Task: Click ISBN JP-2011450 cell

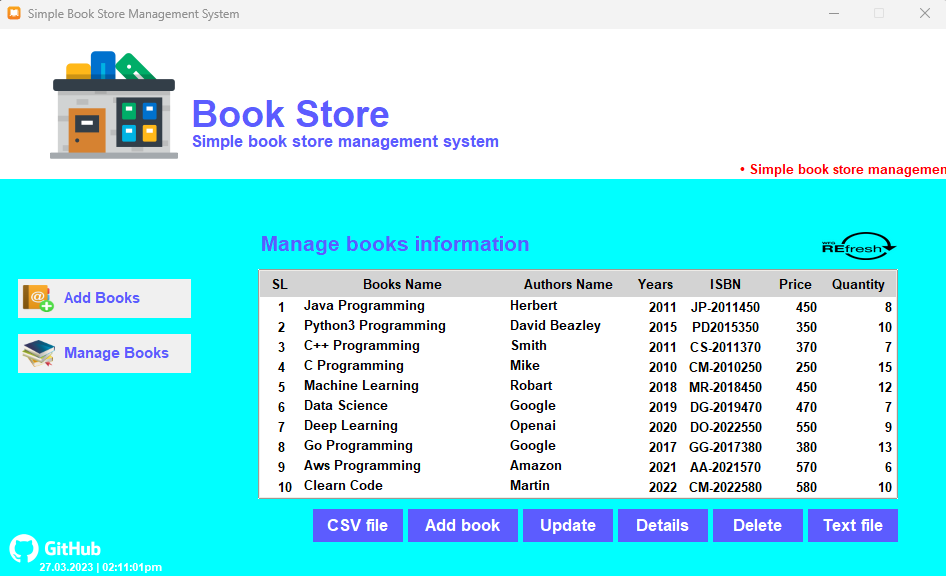Action: click(725, 308)
